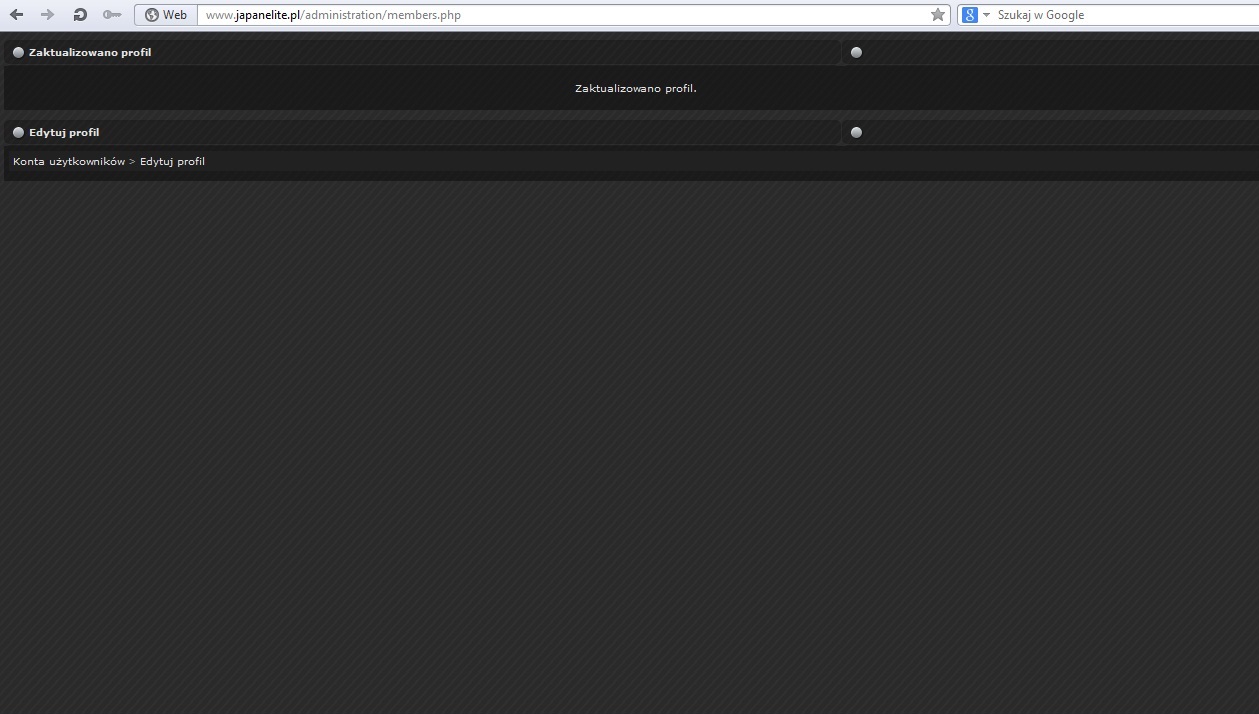Click the Web globe security badge
The width and height of the screenshot is (1259, 714).
[166, 15]
